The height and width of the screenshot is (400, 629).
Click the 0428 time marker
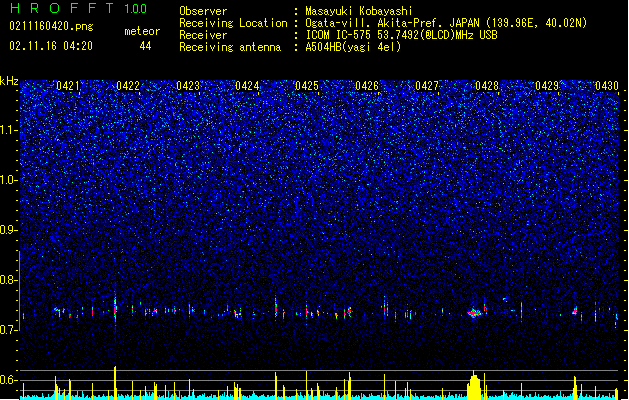(487, 86)
